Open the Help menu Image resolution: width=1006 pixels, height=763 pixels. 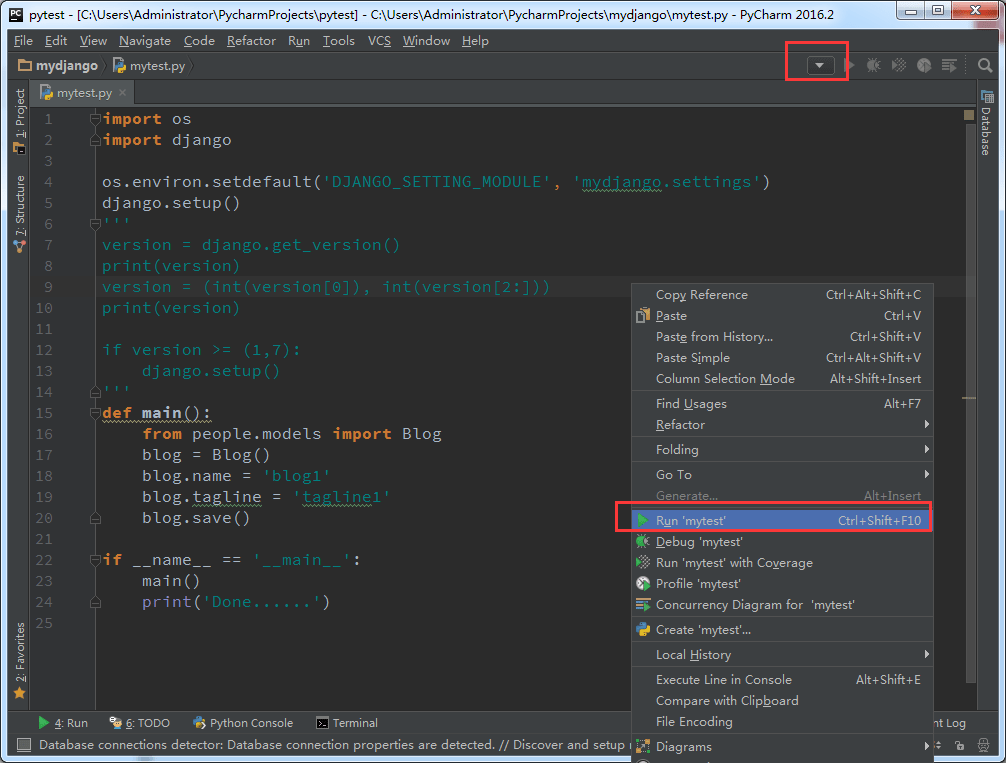[475, 40]
